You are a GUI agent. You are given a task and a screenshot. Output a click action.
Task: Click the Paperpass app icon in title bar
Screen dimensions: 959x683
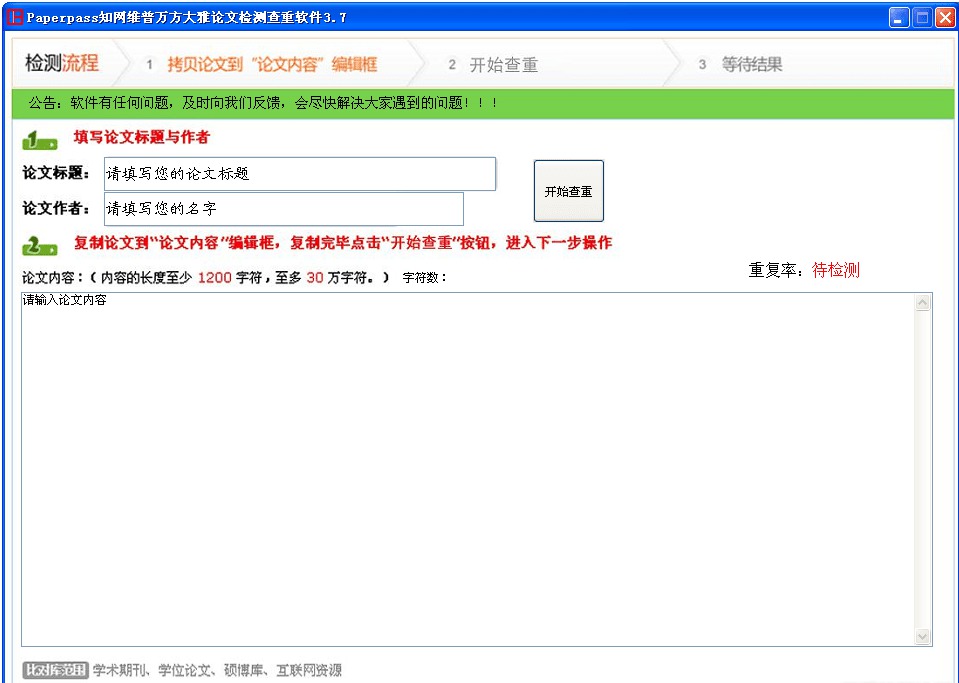14,17
